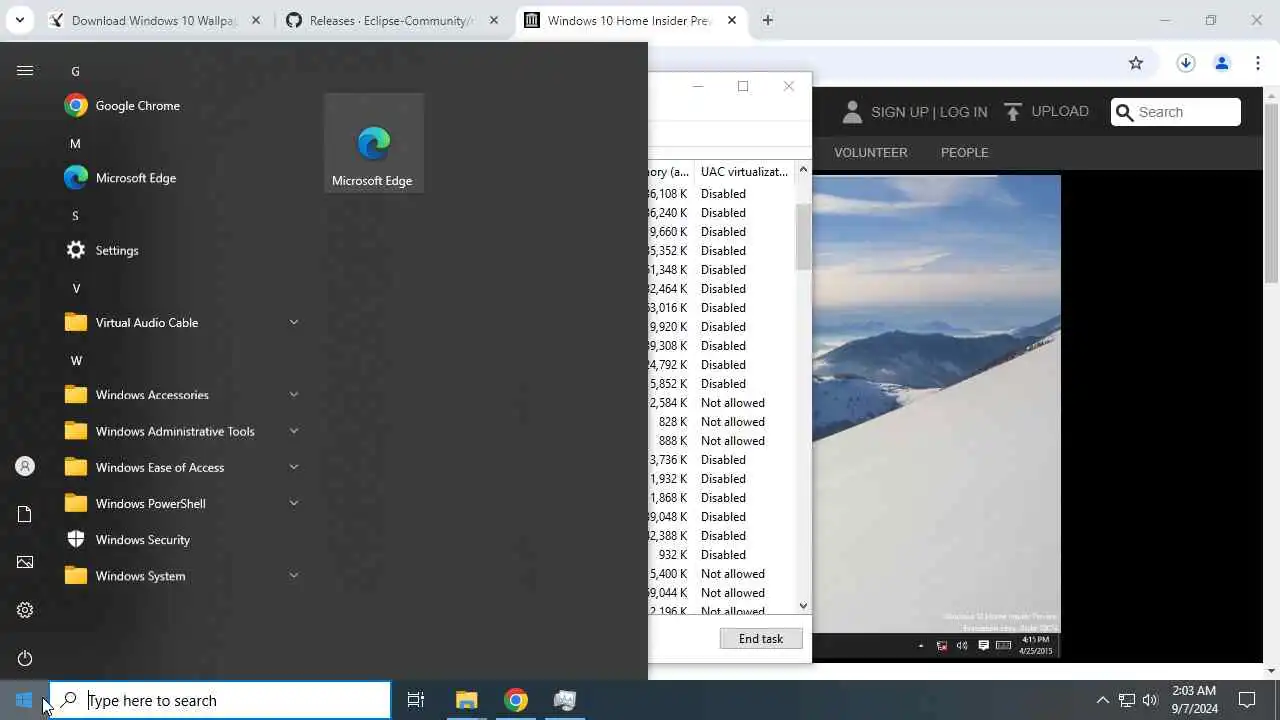
Task: Click End task in Task Manager
Action: [x=761, y=638]
